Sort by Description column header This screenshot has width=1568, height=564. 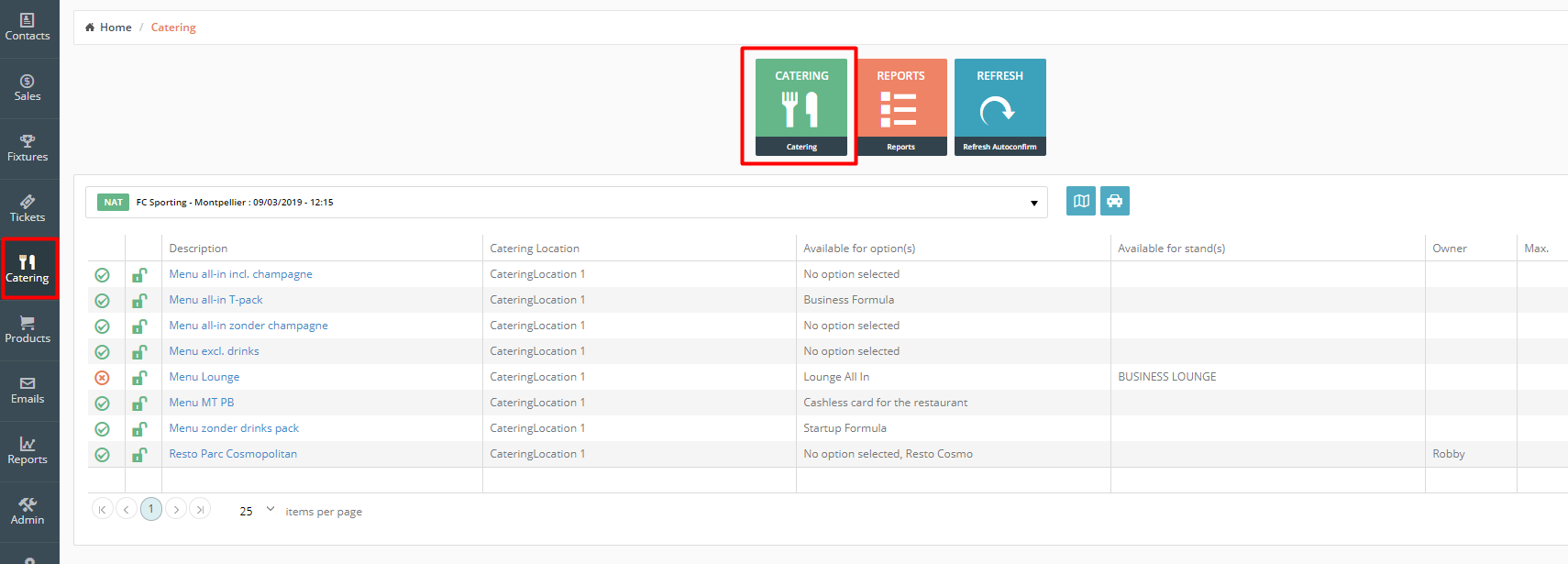(198, 249)
